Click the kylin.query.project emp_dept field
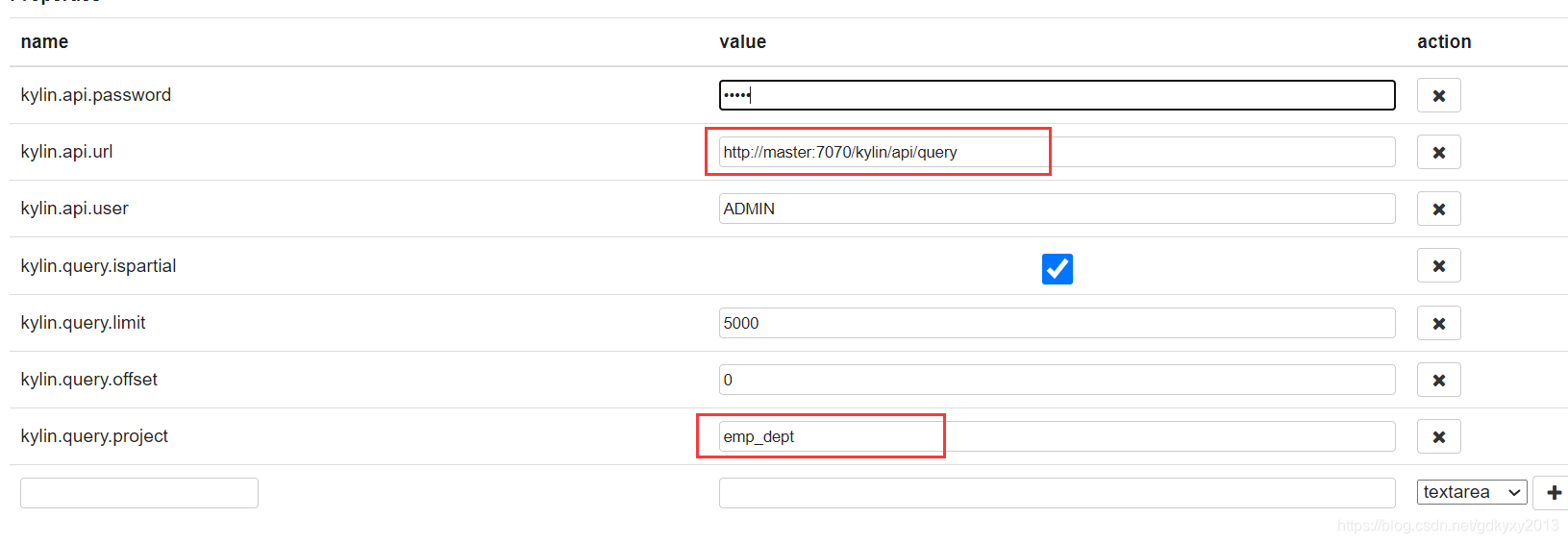The width and height of the screenshot is (1568, 543). [1057, 436]
